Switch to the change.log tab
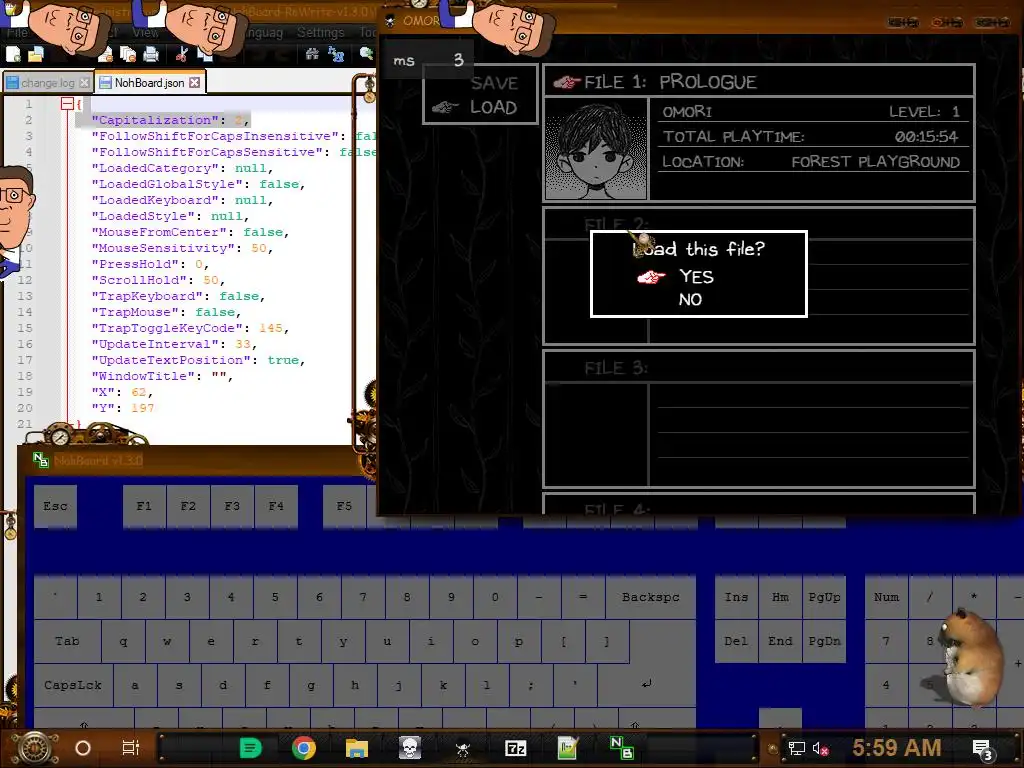Image resolution: width=1024 pixels, height=768 pixels. point(48,83)
